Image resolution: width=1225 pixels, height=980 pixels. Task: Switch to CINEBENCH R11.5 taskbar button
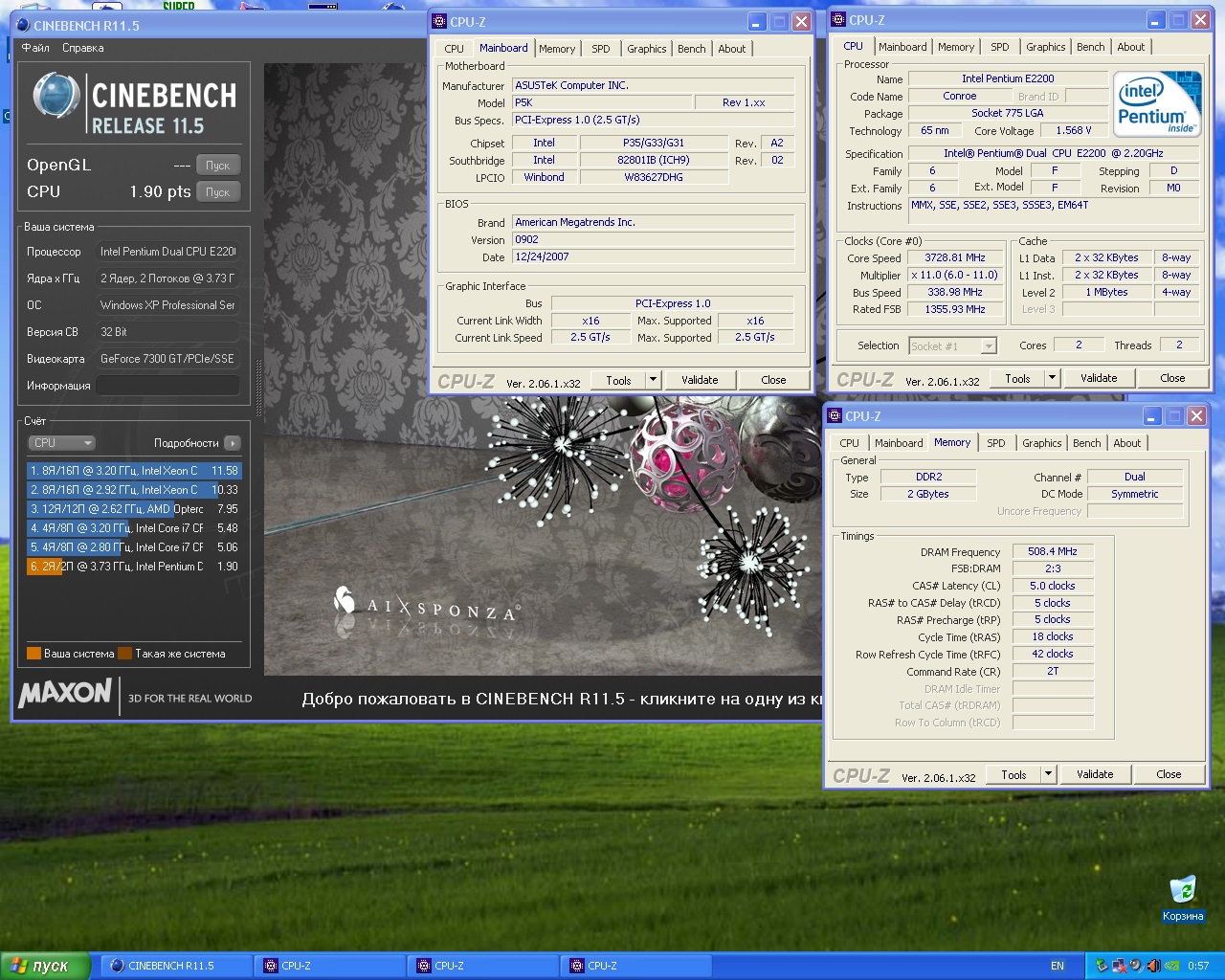pyautogui.click(x=177, y=966)
